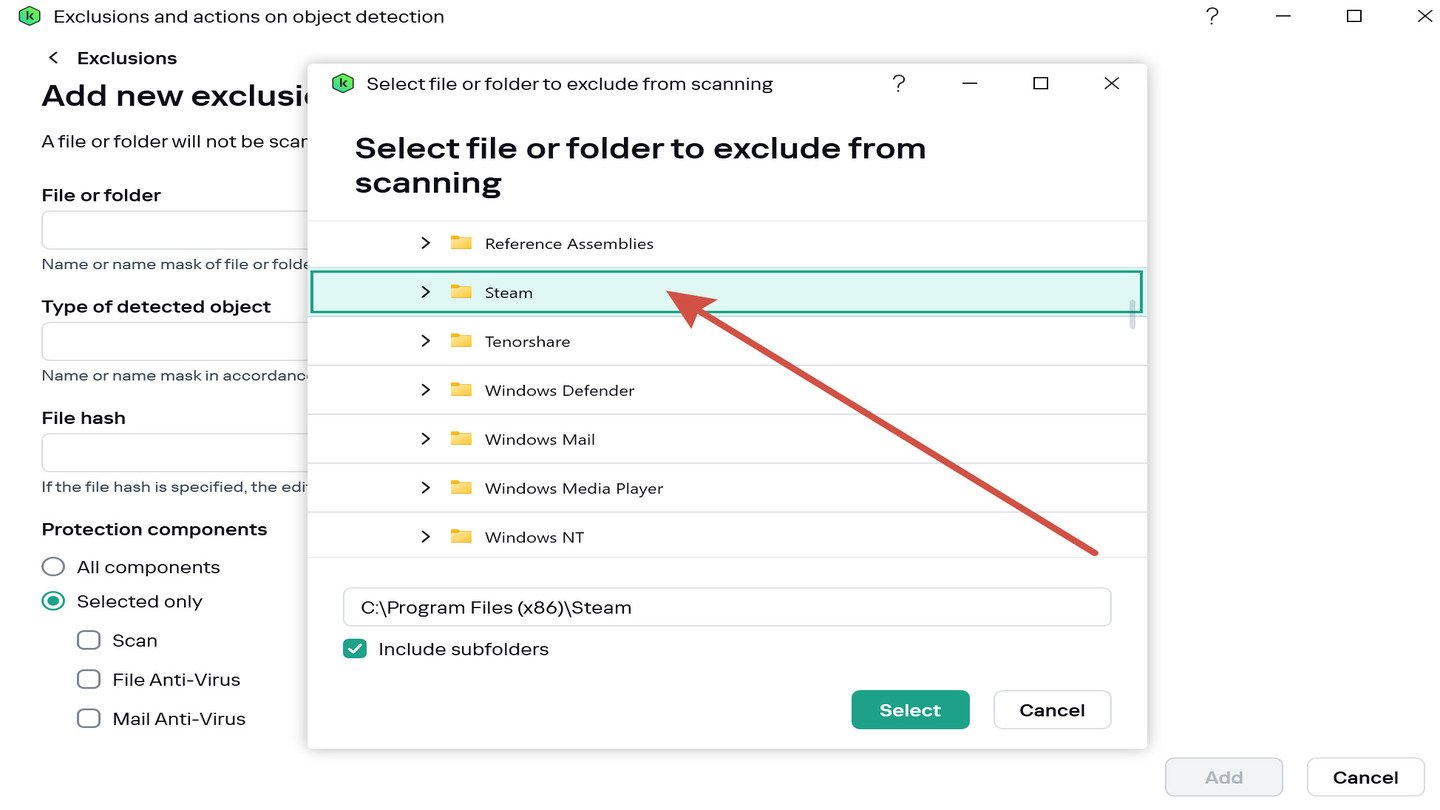Click the Reference Assemblies folder icon
1440x810 pixels.
tap(461, 243)
